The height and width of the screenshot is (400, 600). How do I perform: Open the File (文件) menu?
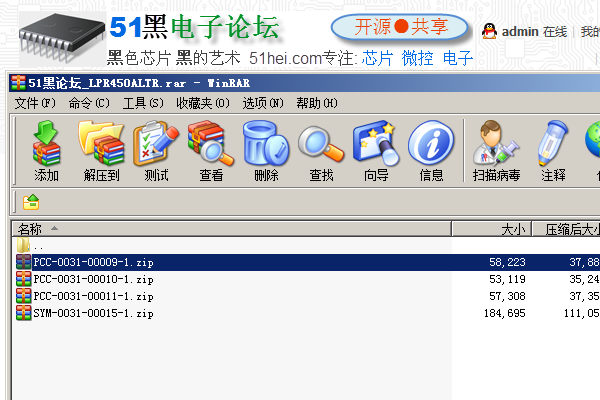tap(35, 103)
